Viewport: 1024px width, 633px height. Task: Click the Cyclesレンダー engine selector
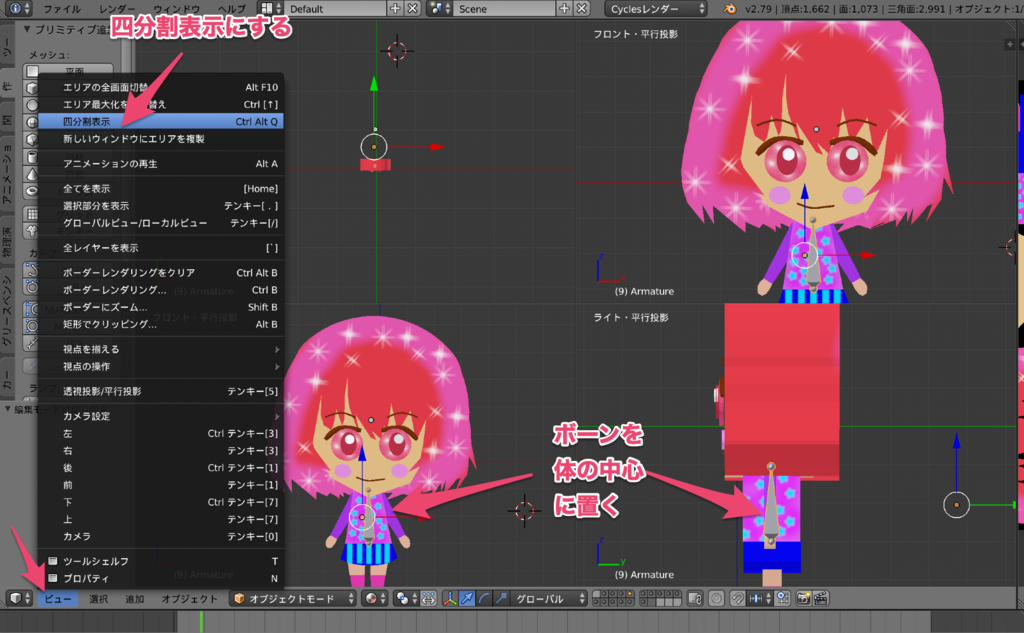click(x=655, y=8)
